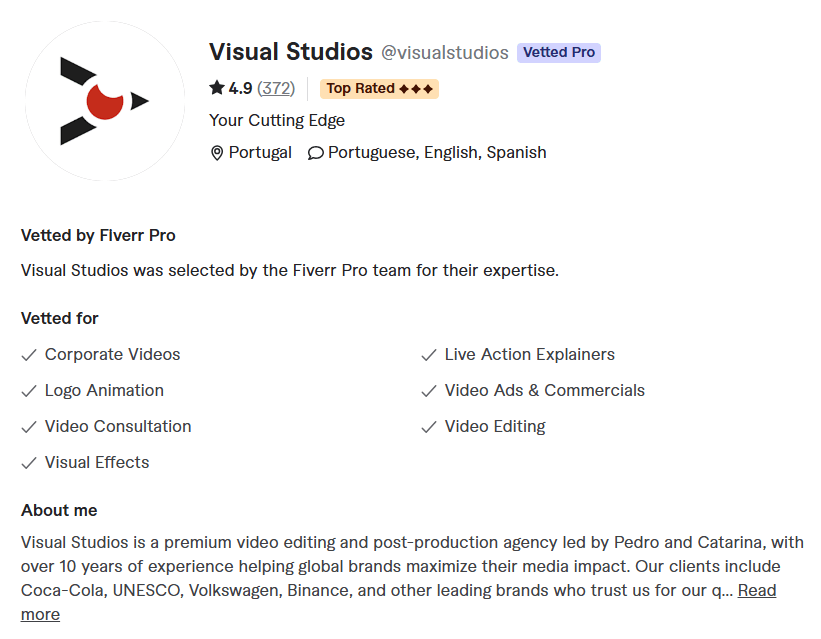The height and width of the screenshot is (639, 821).
Task: Click the Visual Studios profile logo
Action: (x=104, y=101)
